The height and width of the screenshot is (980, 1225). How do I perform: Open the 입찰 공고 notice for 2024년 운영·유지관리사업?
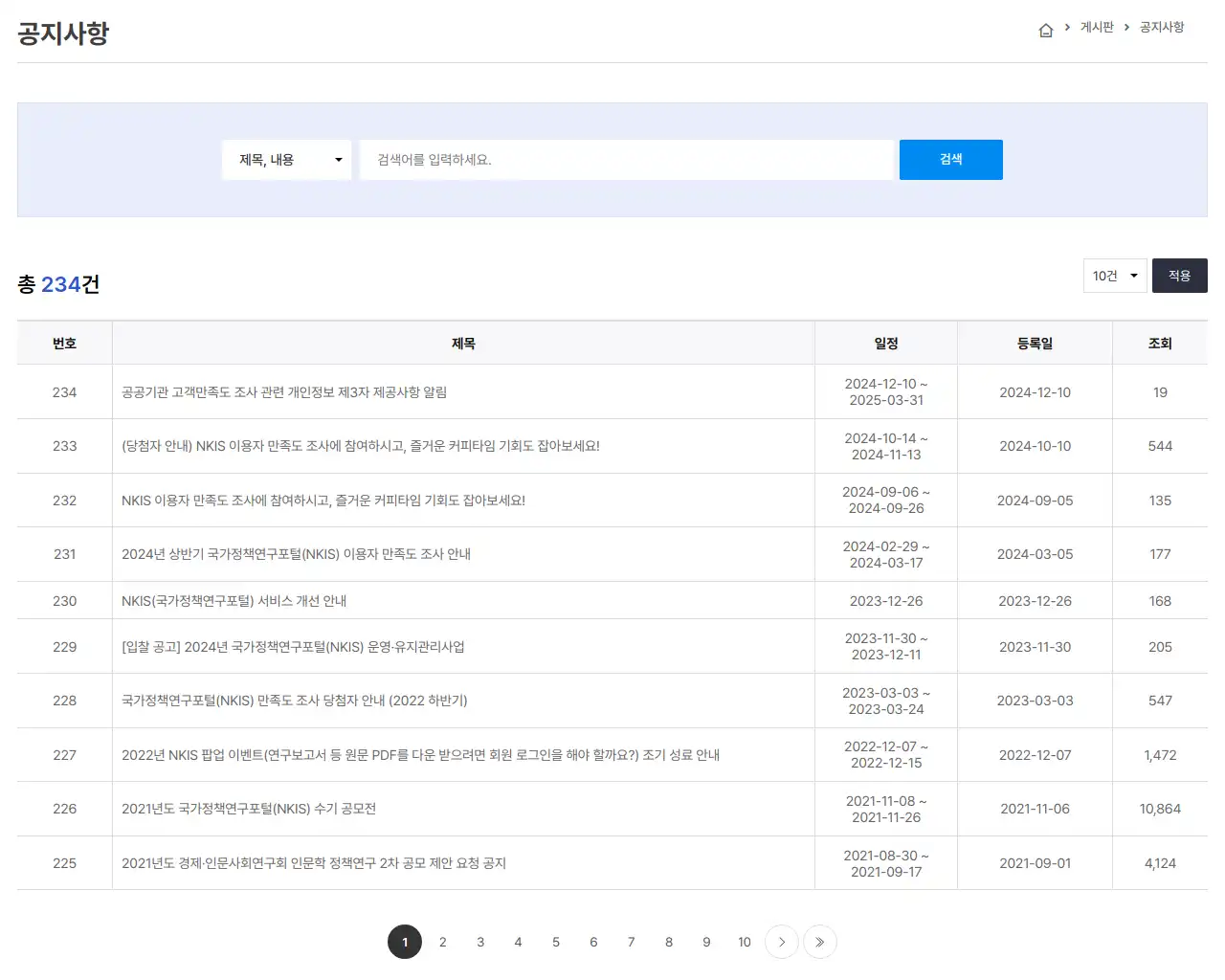click(x=294, y=646)
